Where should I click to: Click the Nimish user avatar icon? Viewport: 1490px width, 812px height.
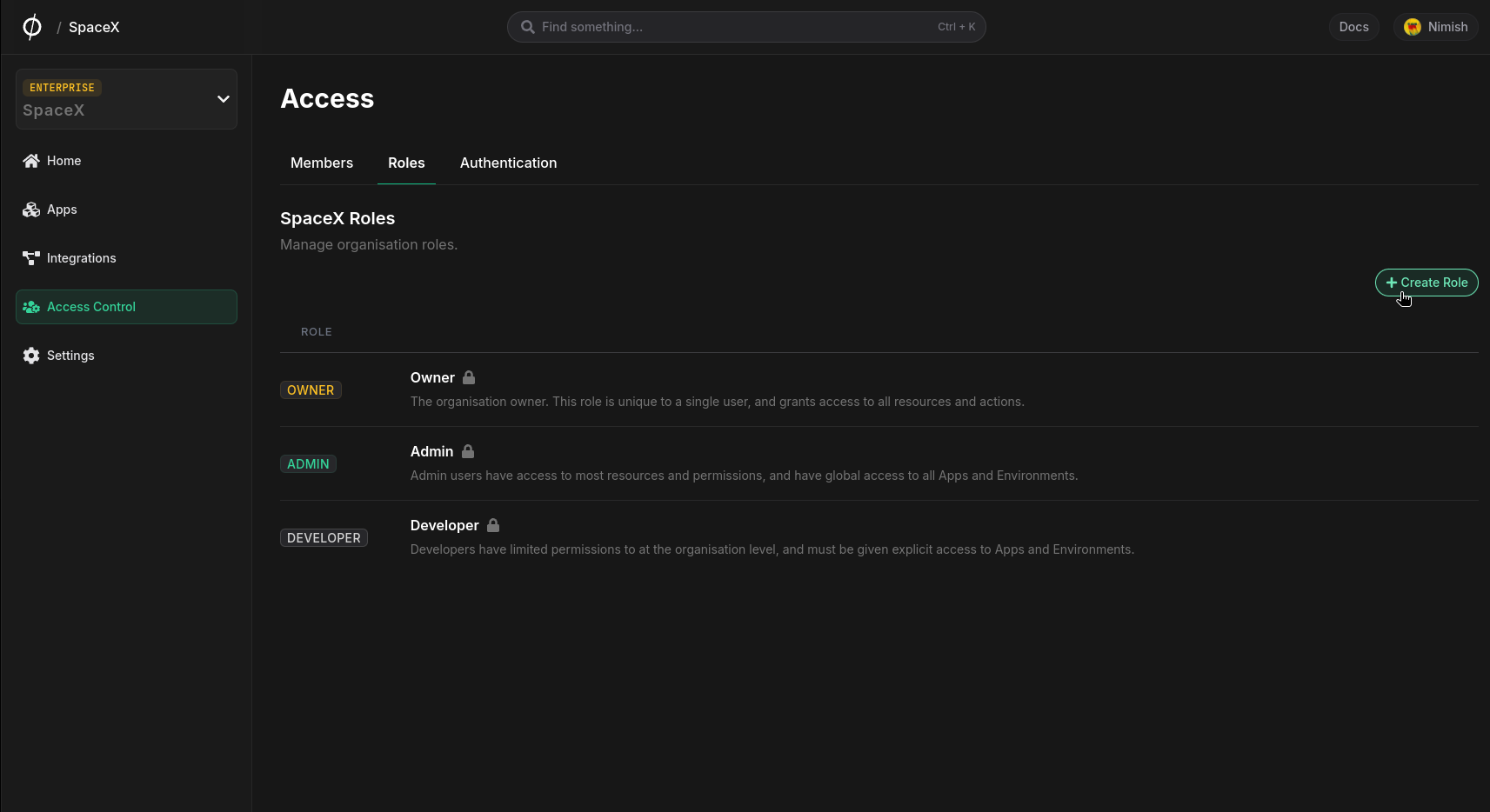1413,27
